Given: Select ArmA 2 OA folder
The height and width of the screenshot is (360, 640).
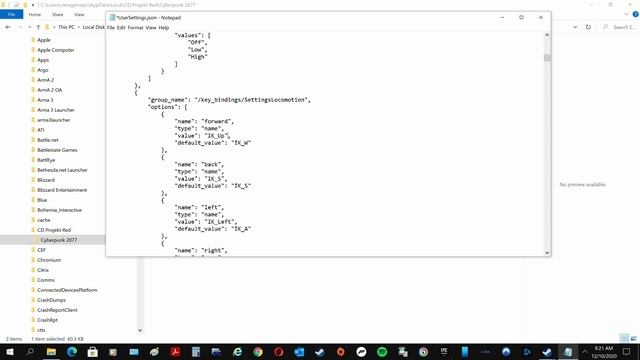Looking at the screenshot, I should [x=49, y=90].
